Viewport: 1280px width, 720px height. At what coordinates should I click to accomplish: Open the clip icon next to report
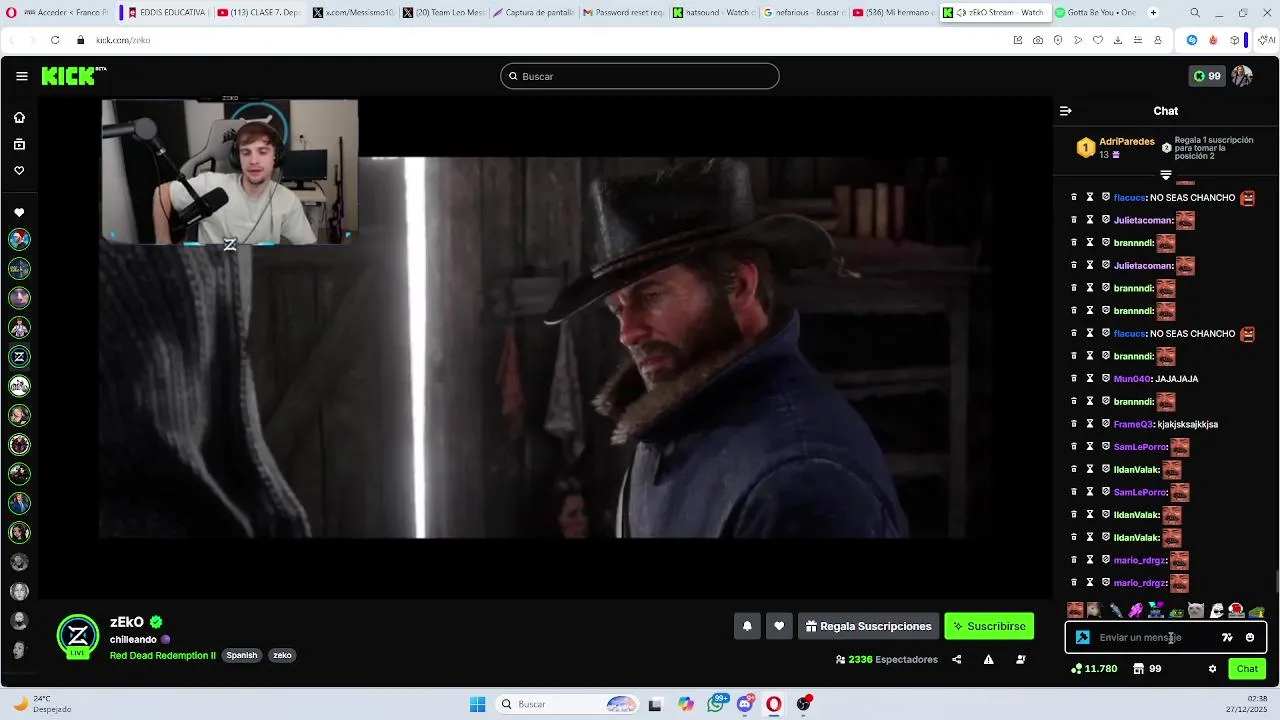tap(1020, 659)
